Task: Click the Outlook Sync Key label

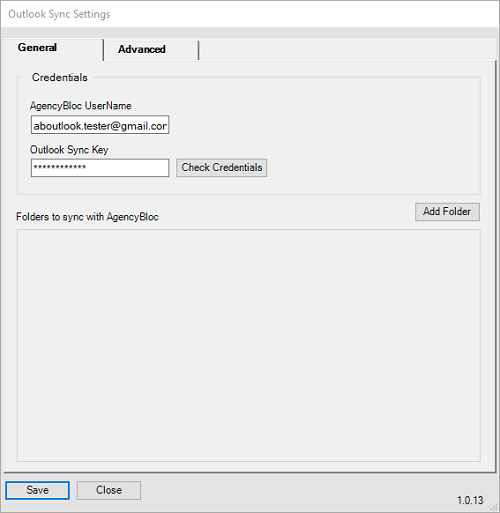Action: coord(69,150)
